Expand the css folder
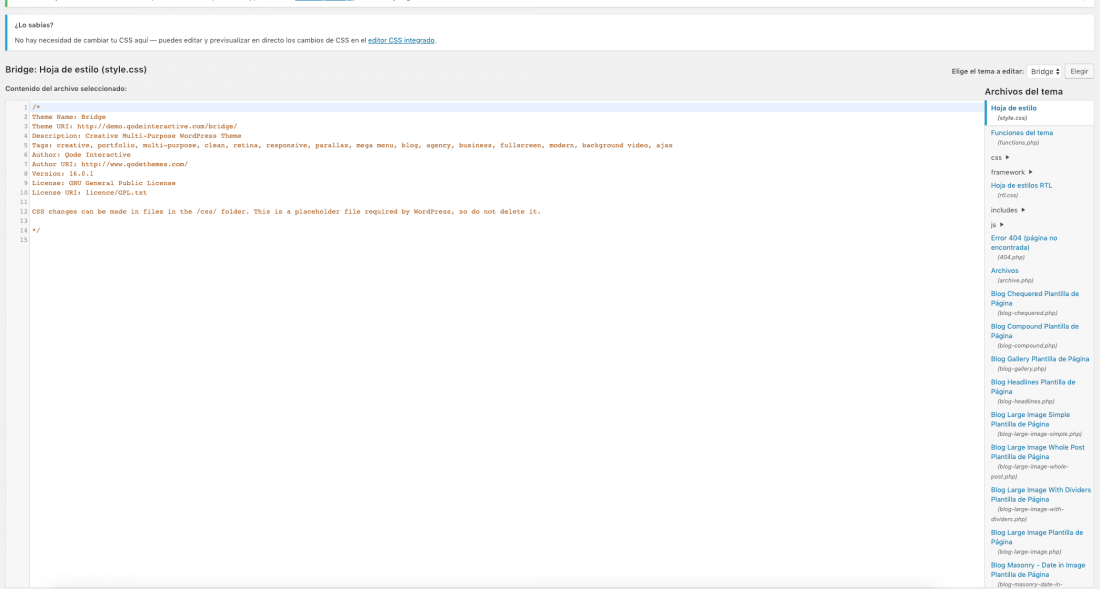Image resolution: width=1100 pixels, height=589 pixels. (x=1000, y=158)
